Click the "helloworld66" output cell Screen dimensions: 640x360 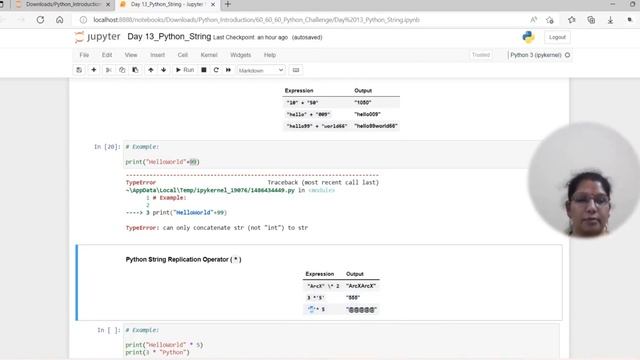(x=376, y=126)
